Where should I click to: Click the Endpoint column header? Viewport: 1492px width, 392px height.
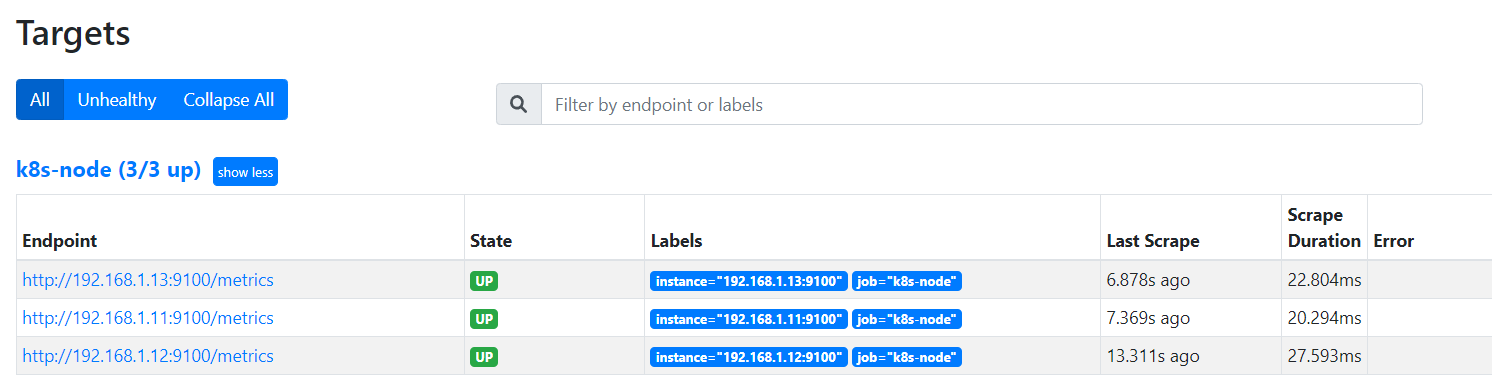point(60,241)
